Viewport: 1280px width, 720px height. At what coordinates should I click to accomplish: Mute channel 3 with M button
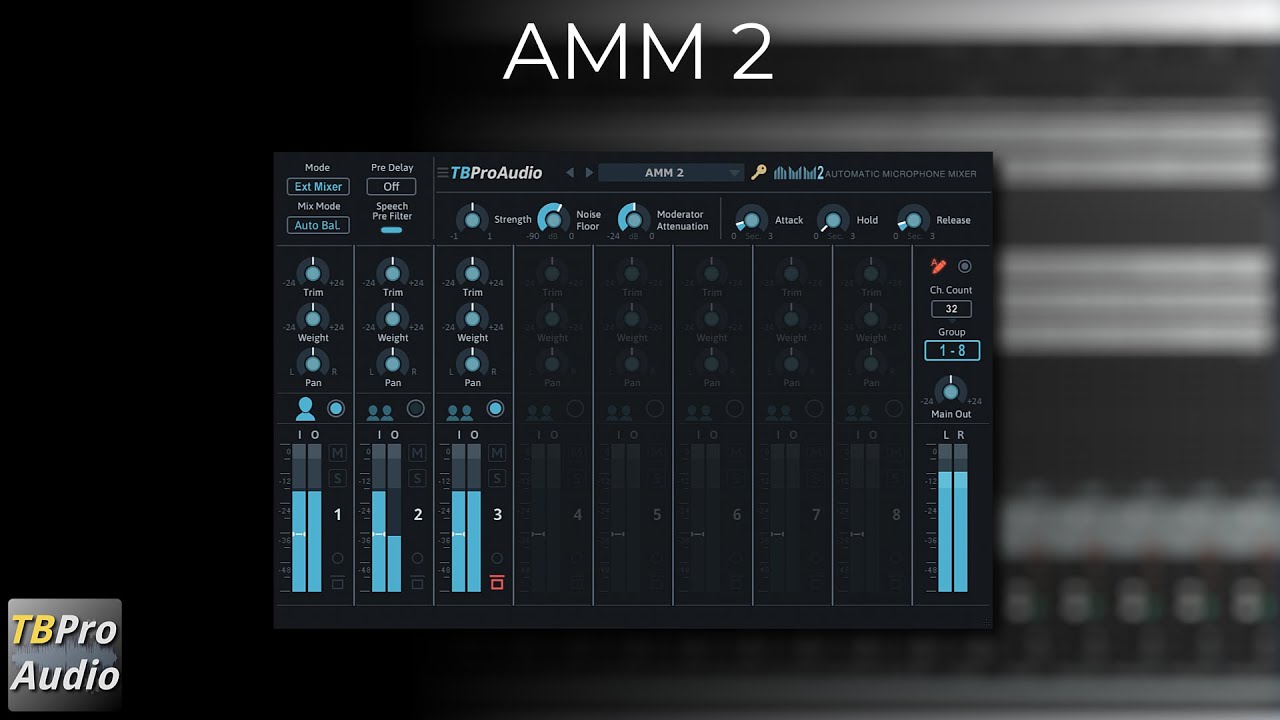(497, 453)
